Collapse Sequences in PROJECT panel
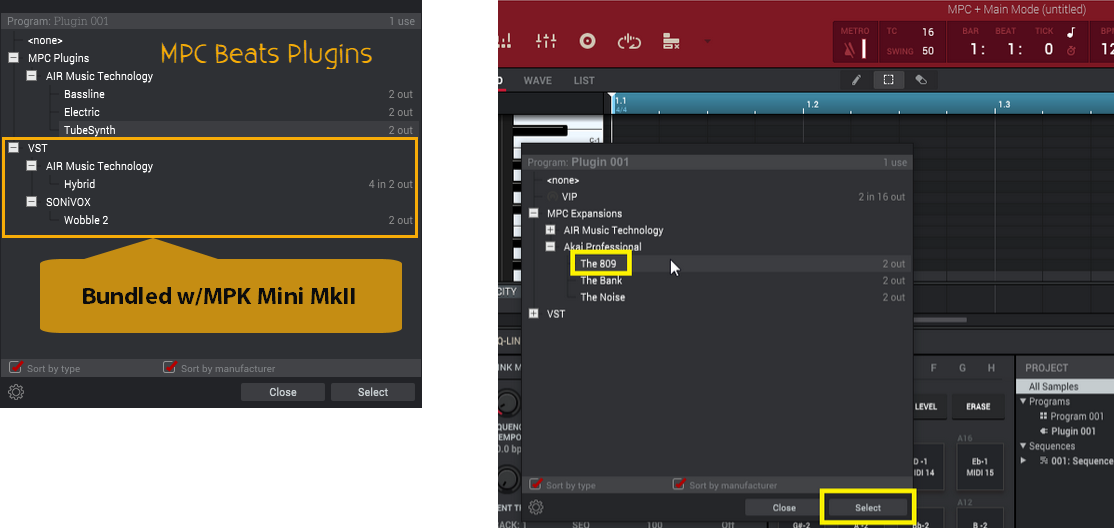The width and height of the screenshot is (1114, 528). pyautogui.click(x=1023, y=446)
